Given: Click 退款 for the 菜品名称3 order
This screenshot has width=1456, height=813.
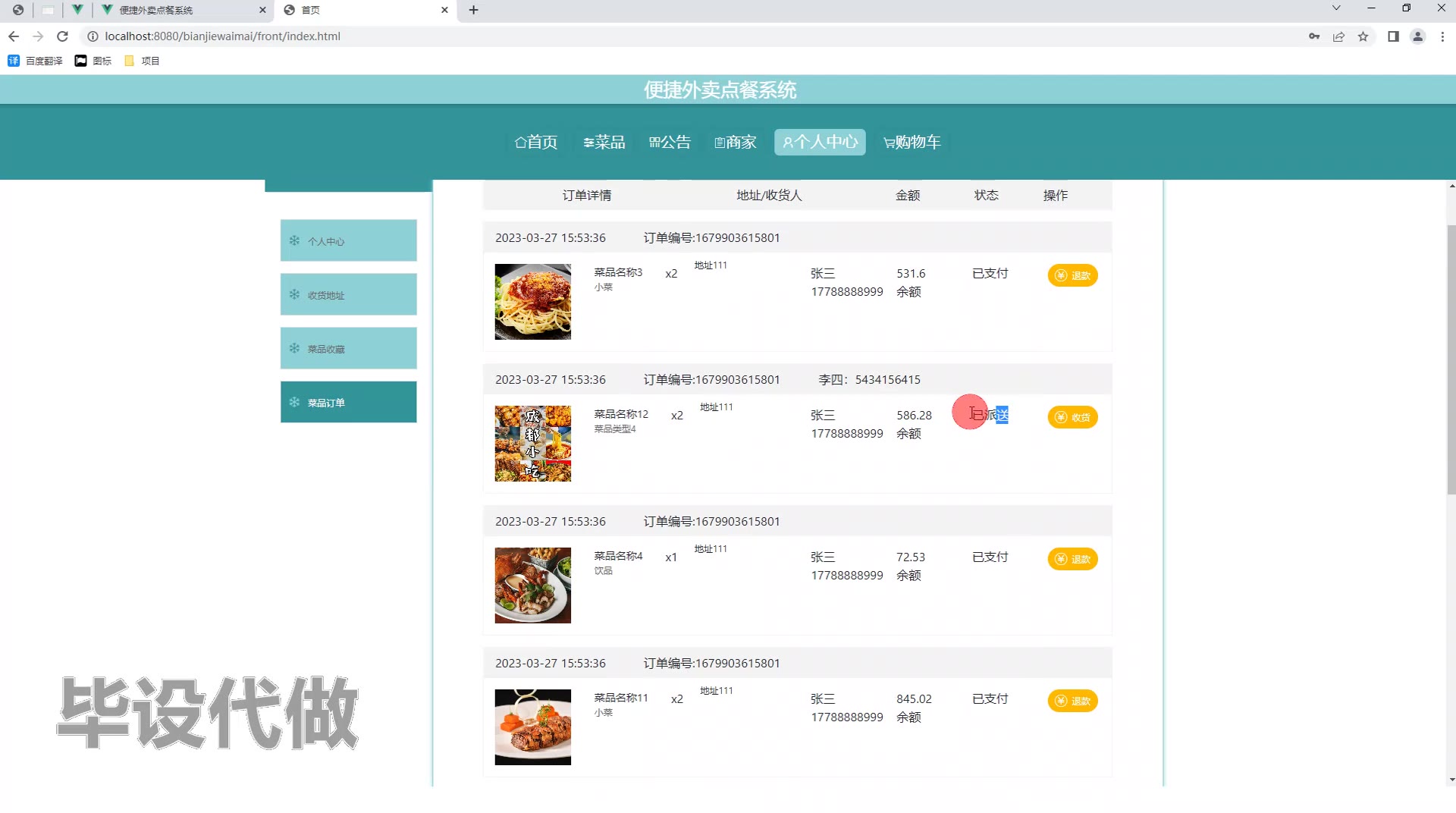Looking at the screenshot, I should 1072,275.
